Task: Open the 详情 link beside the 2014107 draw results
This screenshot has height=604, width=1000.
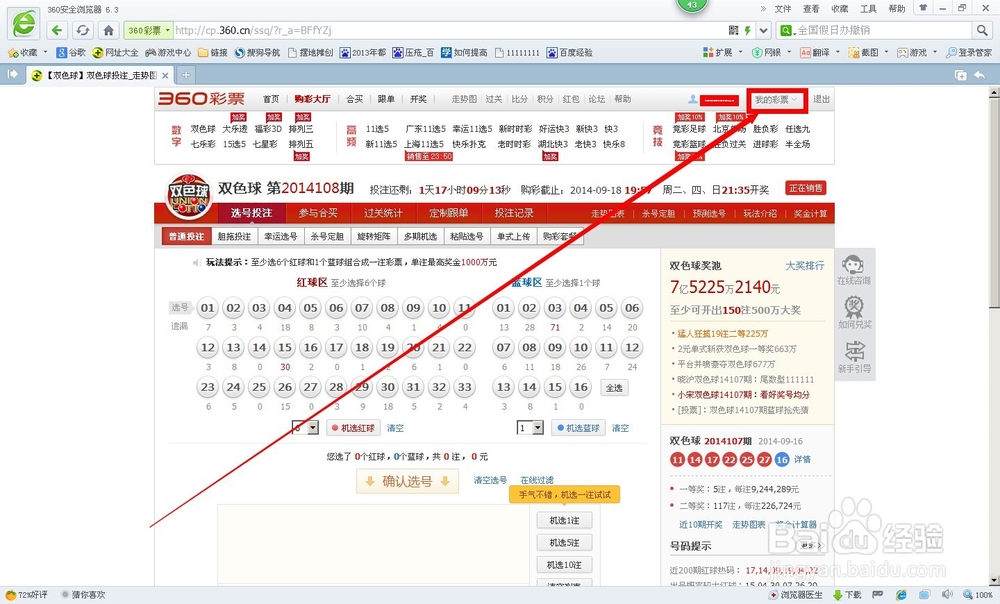Action: (x=802, y=459)
